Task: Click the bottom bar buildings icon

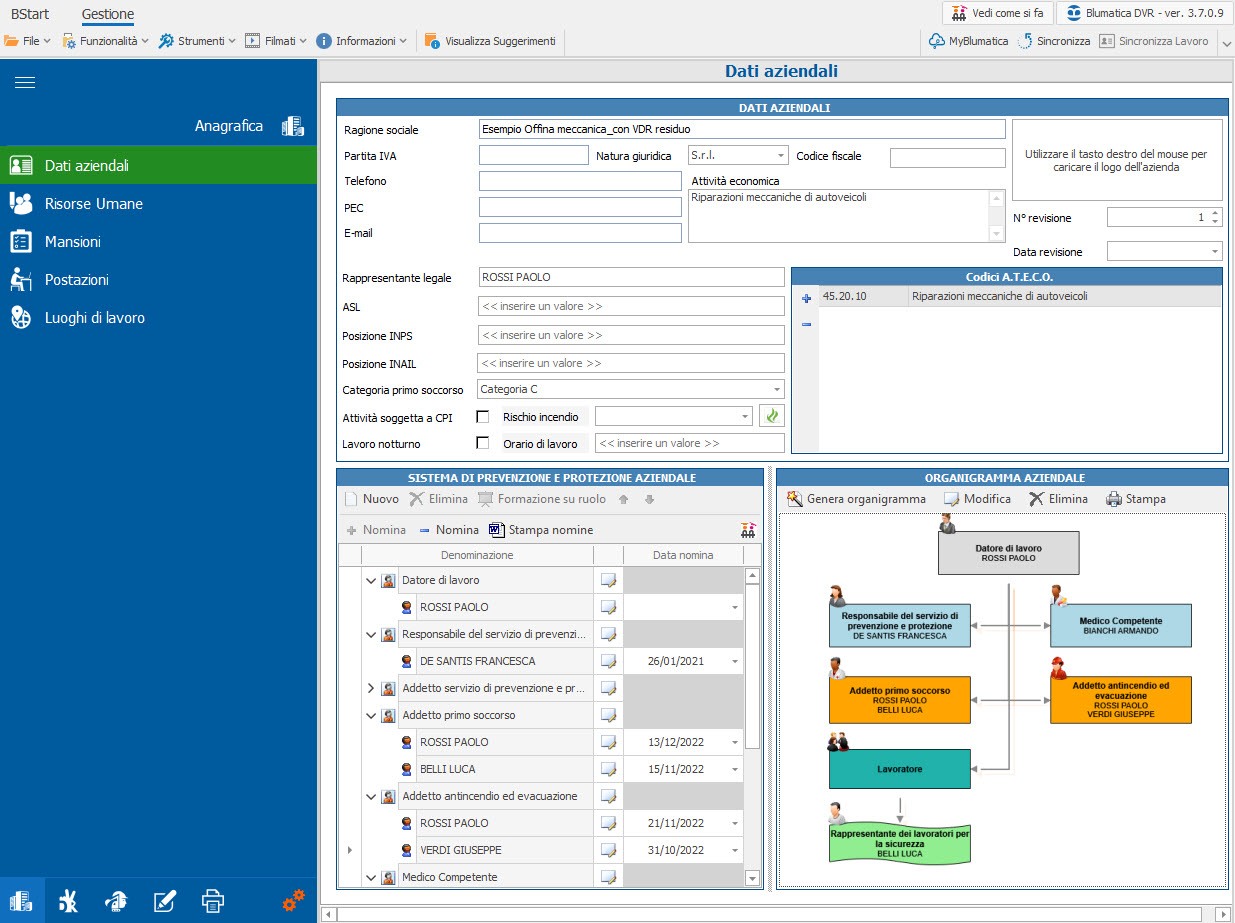Action: 22,901
